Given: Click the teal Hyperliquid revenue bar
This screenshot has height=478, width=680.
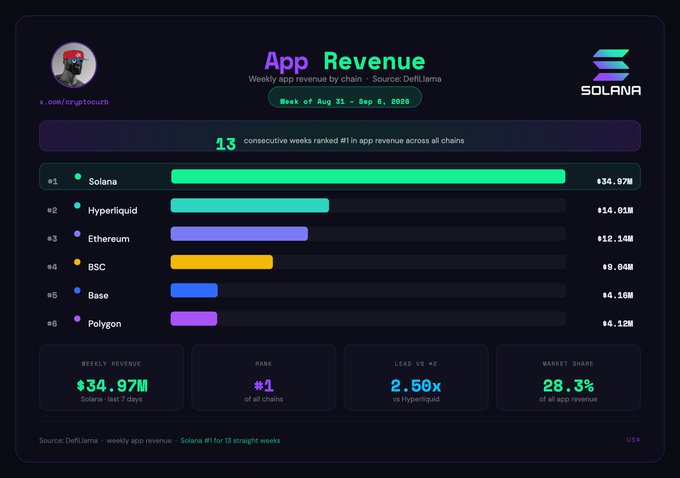Looking at the screenshot, I should click(x=250, y=205).
